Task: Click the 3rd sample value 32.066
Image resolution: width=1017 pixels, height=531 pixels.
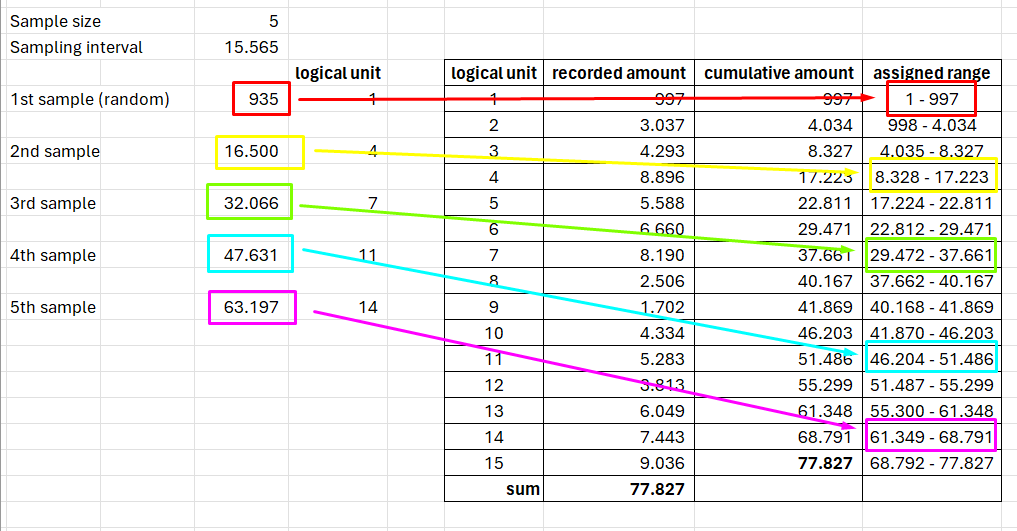Action: click(x=250, y=202)
